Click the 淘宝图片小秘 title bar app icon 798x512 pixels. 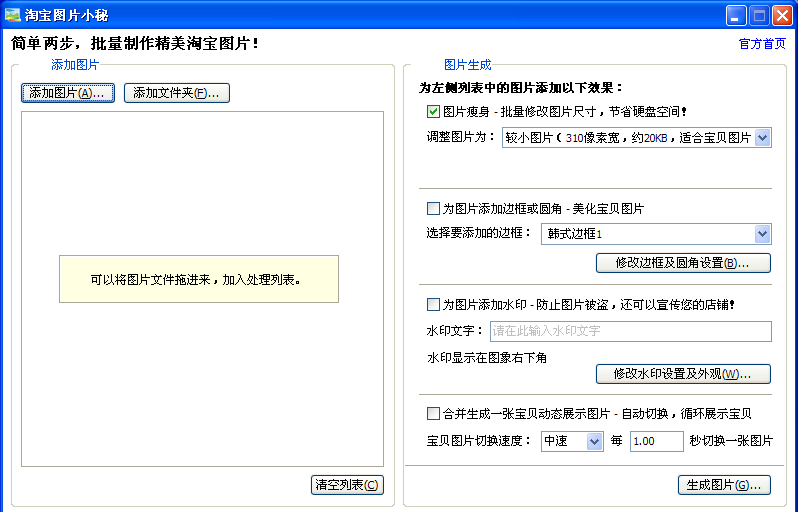click(12, 15)
